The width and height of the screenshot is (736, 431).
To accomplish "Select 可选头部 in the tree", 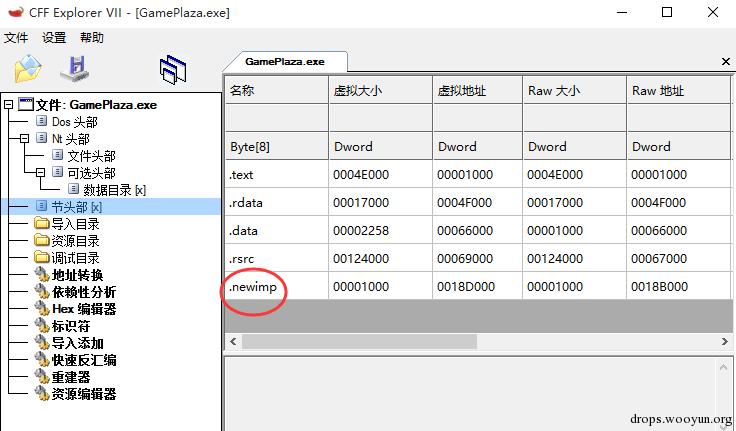I will coord(91,173).
